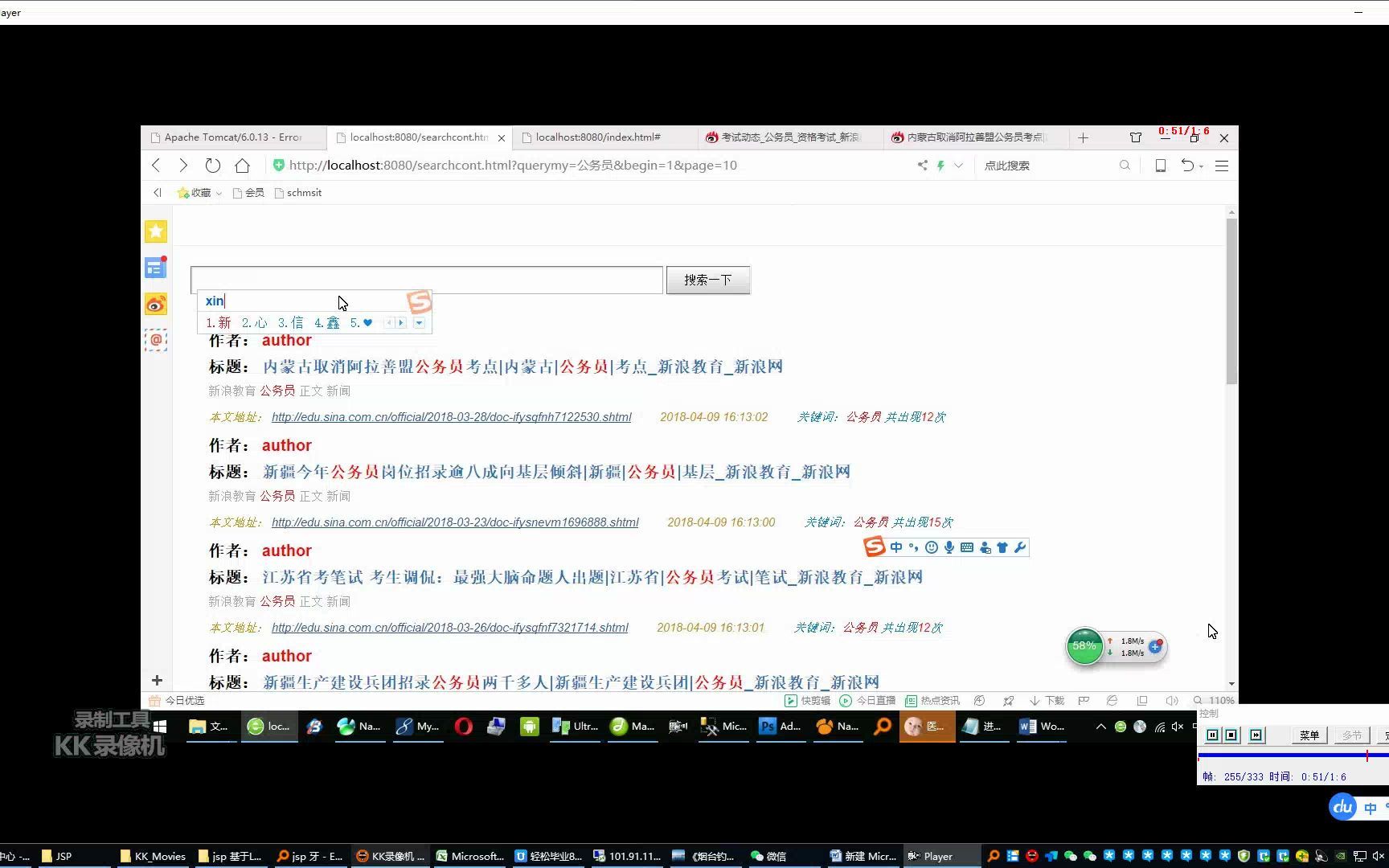The width and height of the screenshot is (1389, 868).
Task: Open the doc-ifysqfnh7122530.shtml article link
Action: (451, 416)
